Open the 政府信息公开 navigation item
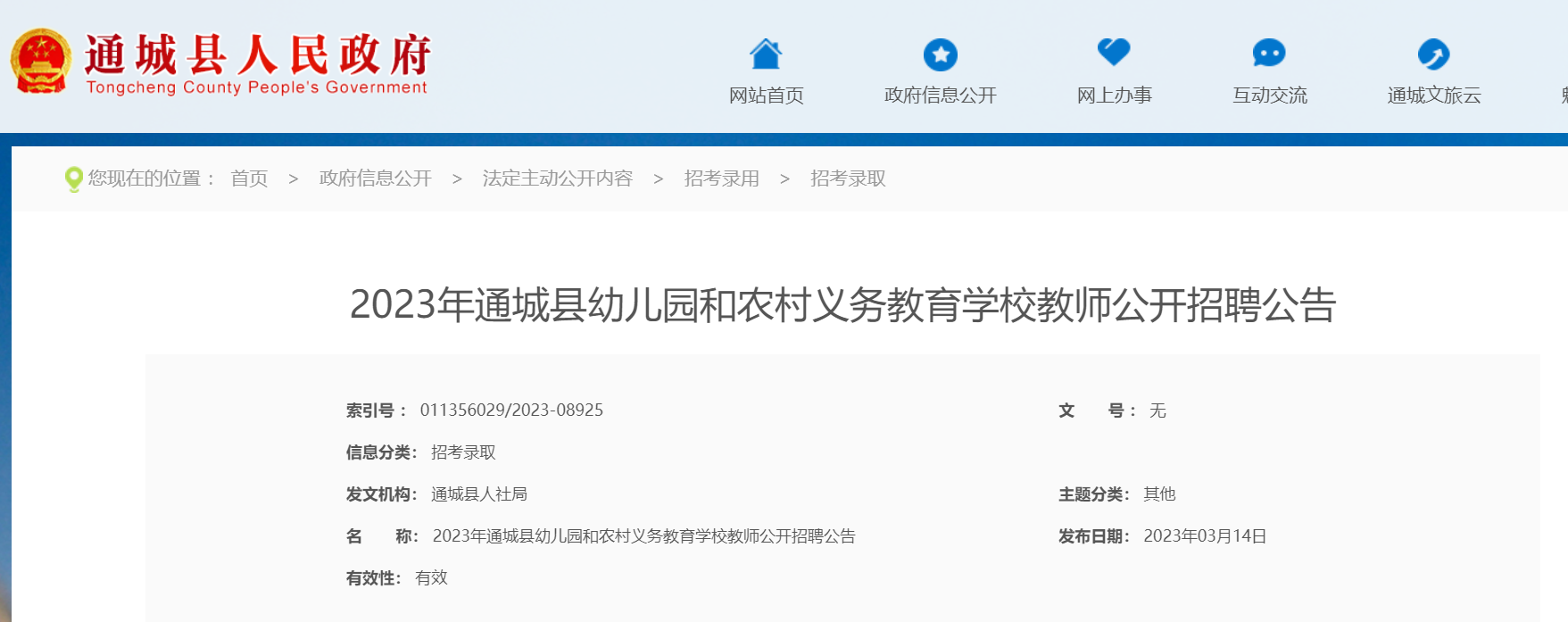 coord(940,95)
